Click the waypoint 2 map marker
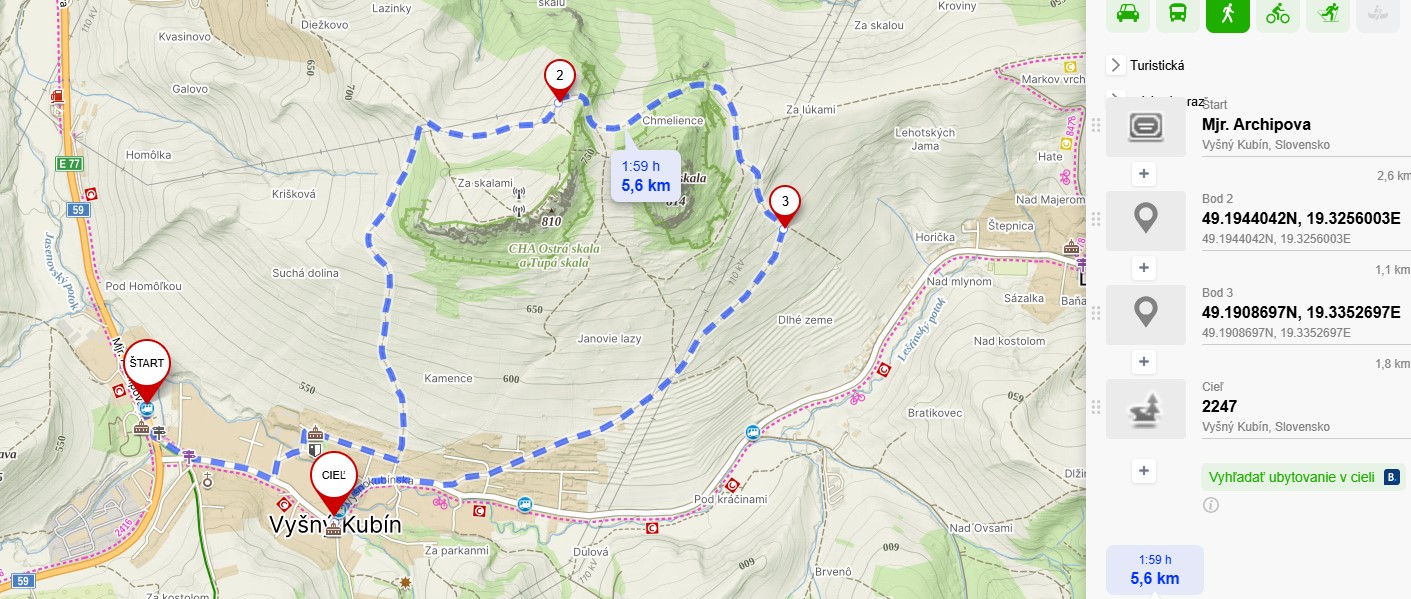Screen dimensions: 1411x599 pyautogui.click(x=560, y=77)
